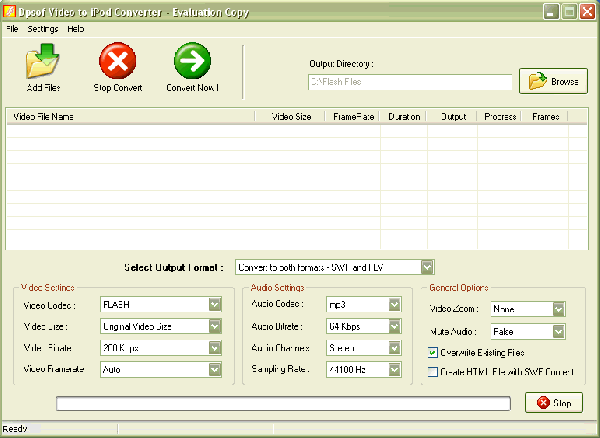Click the Add Files folder icon

tap(42, 62)
